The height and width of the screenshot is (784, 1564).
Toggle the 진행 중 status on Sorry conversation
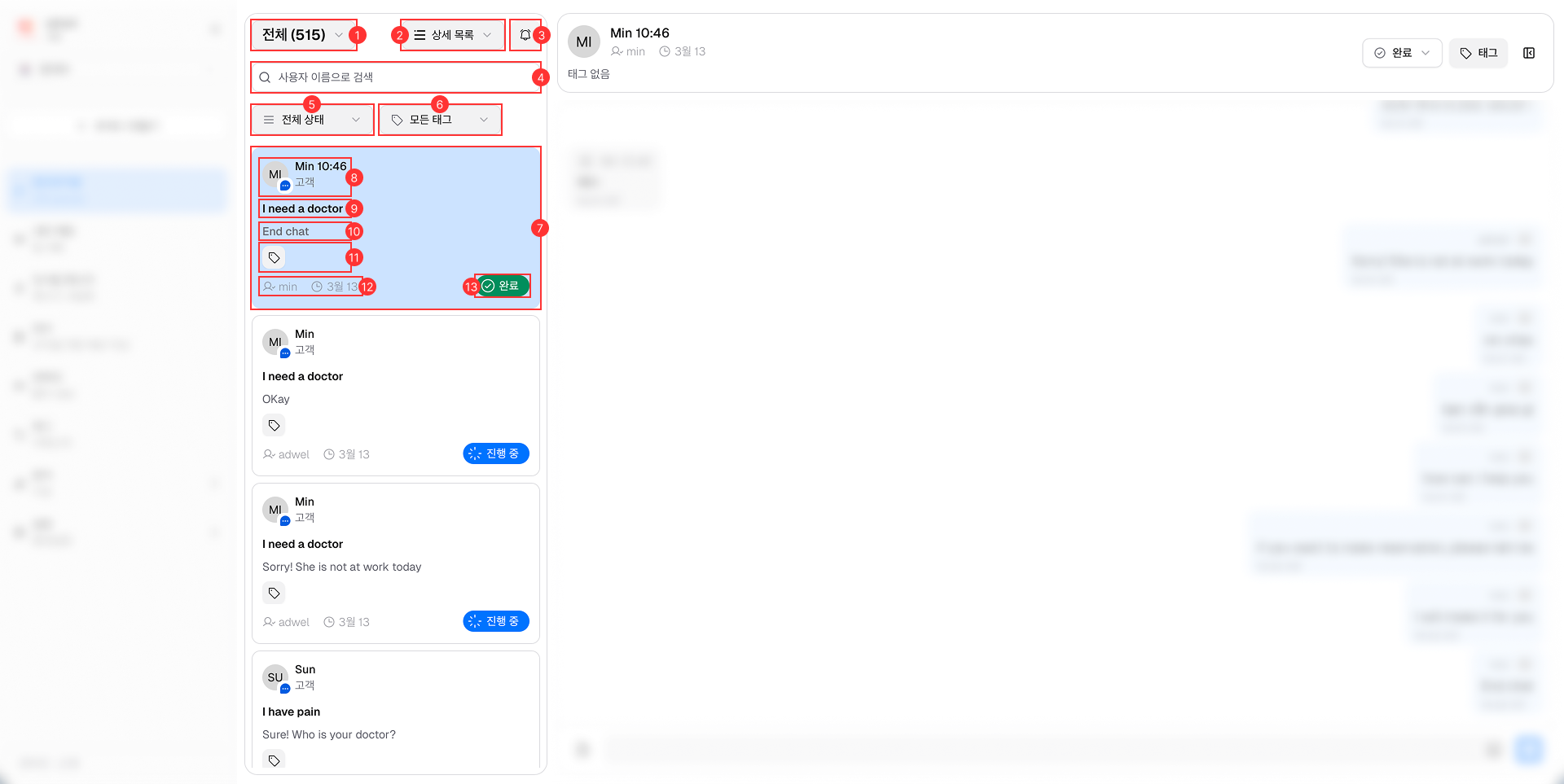pos(495,620)
